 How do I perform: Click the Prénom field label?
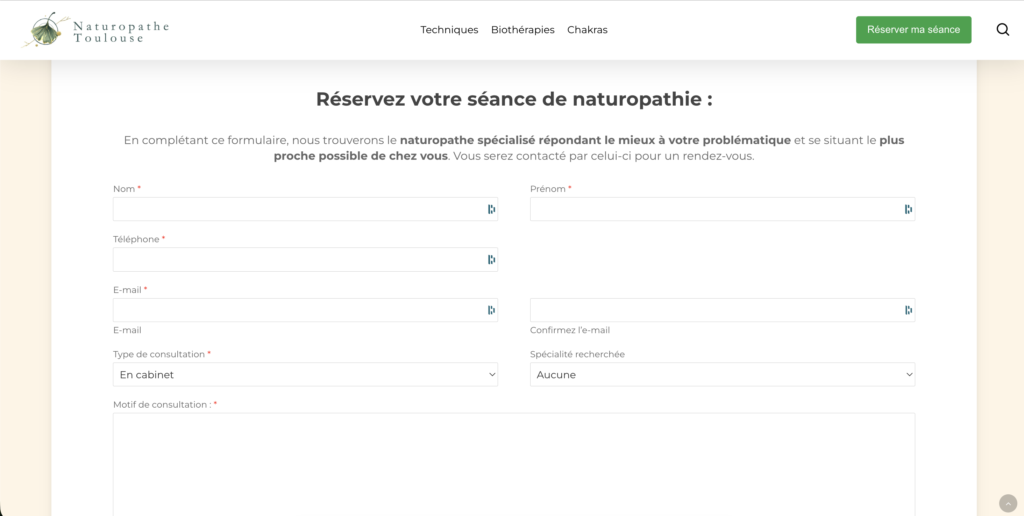551,189
